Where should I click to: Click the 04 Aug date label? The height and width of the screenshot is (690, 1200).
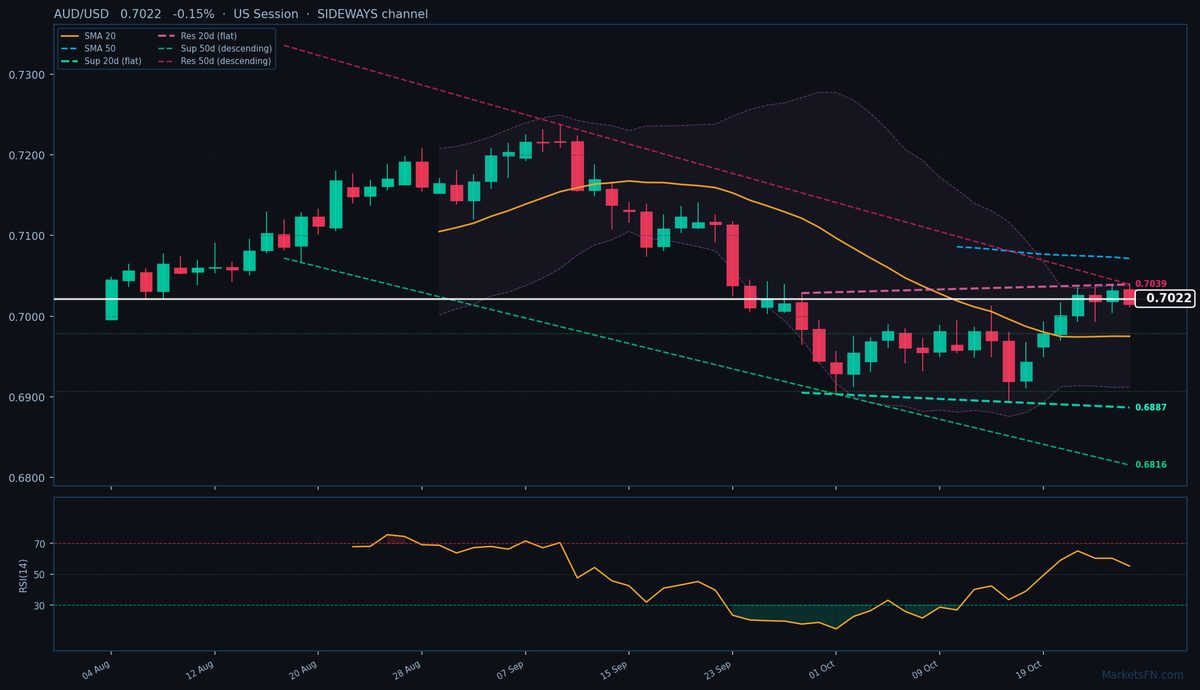tap(96, 670)
